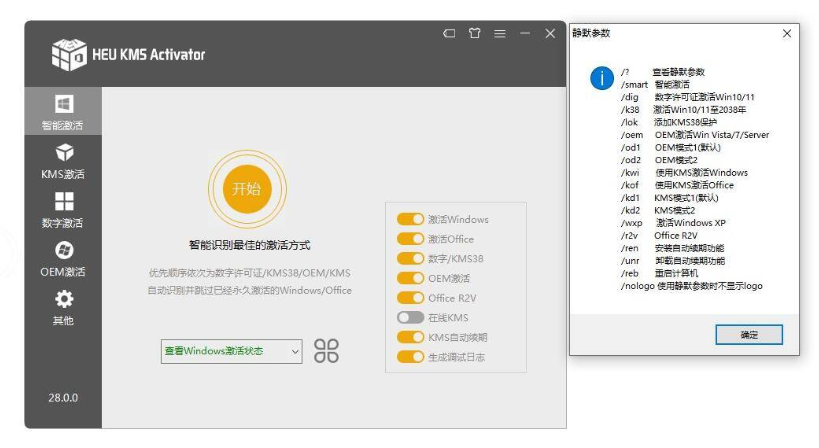Minimize the HEU KMS Activator window
This screenshot has height=448, width=819.
point(525,33)
